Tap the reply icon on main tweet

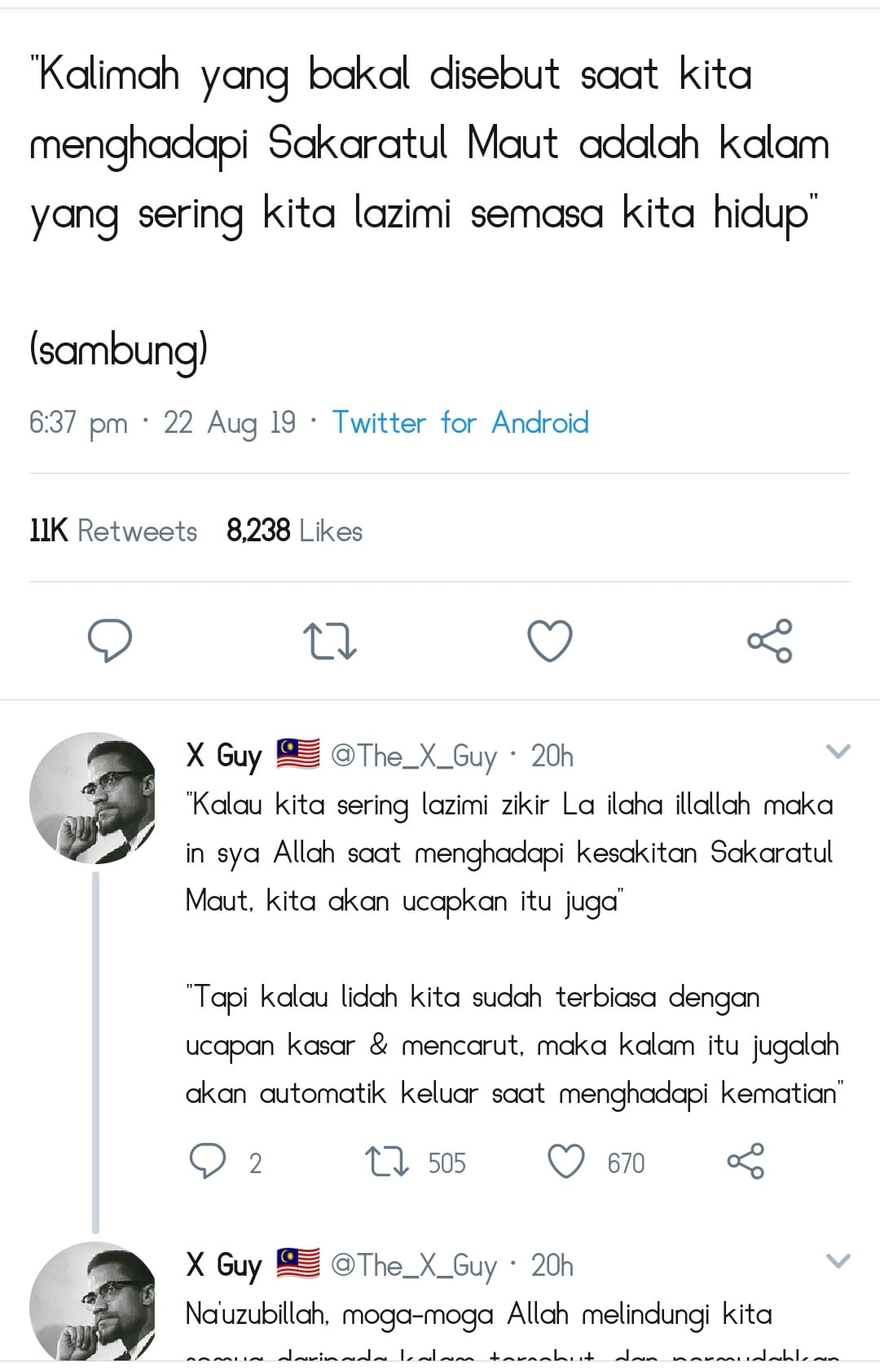click(x=110, y=640)
